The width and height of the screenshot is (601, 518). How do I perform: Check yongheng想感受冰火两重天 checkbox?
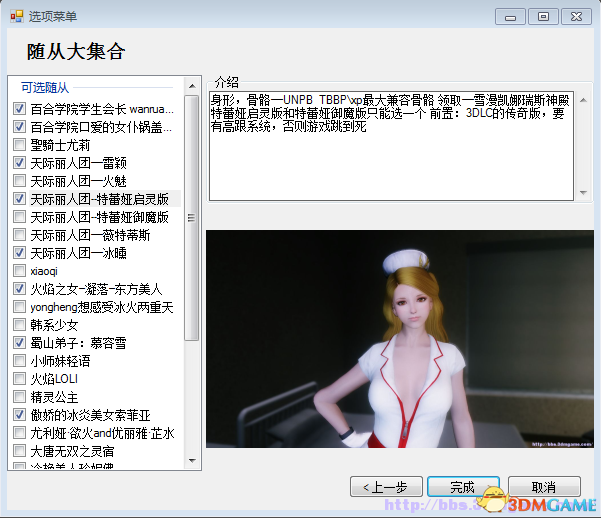(19, 307)
